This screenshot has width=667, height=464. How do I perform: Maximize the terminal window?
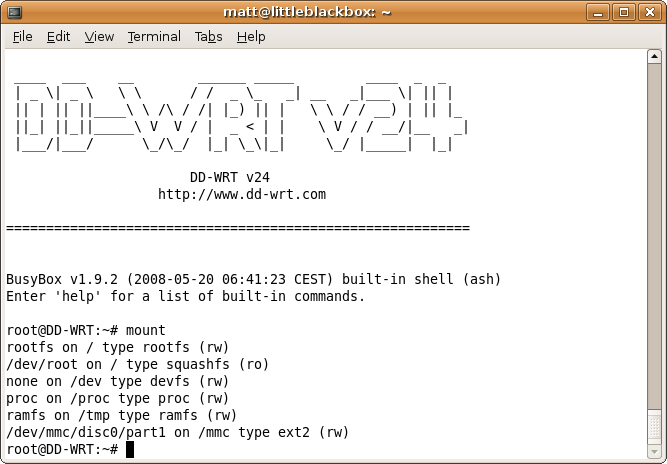(626, 13)
